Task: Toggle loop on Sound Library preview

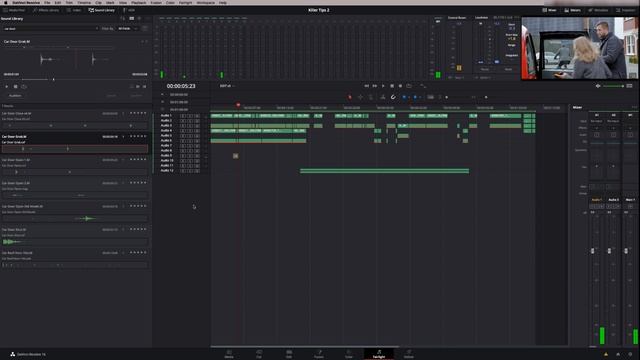Action: [24, 87]
